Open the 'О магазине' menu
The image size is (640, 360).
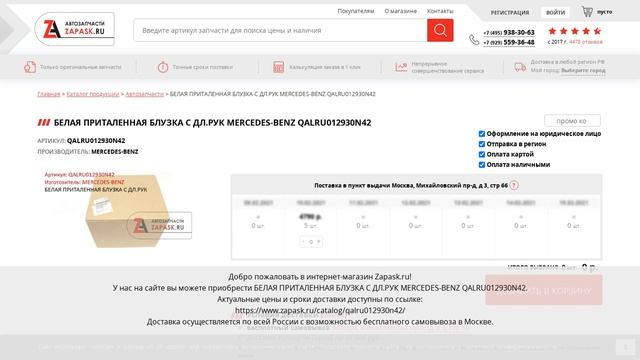click(400, 11)
